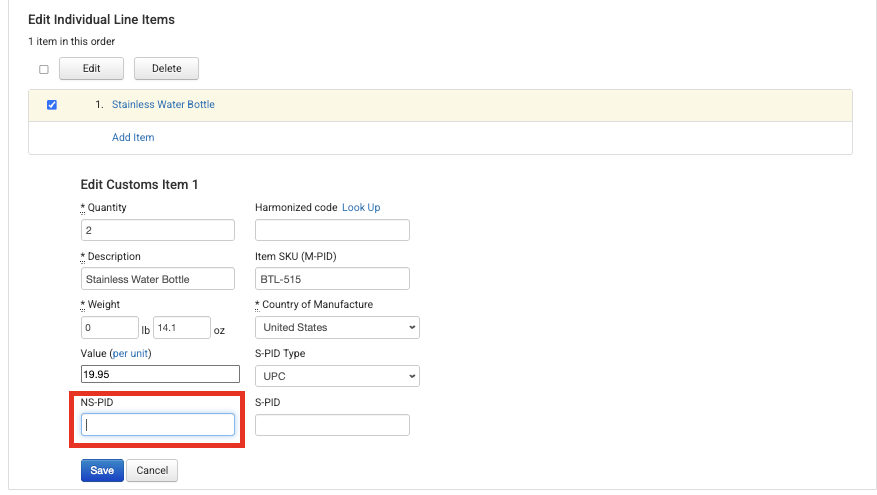Click the NS-PID input field
Image resolution: width=877 pixels, height=495 pixels.
point(158,425)
